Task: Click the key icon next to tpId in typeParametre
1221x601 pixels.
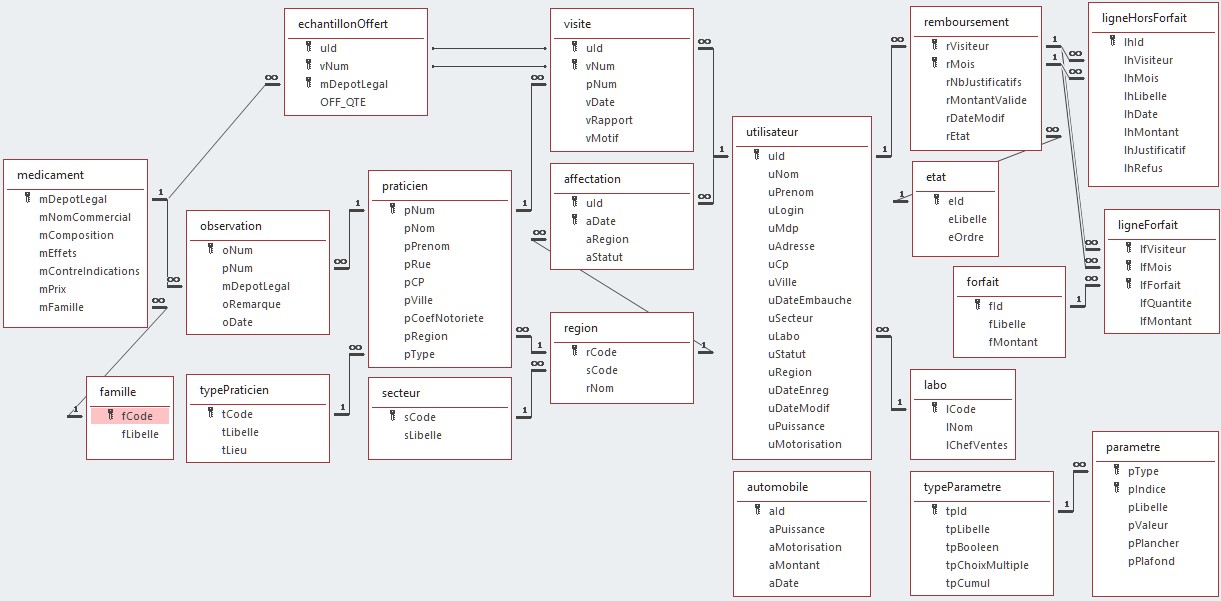Action: (933, 511)
